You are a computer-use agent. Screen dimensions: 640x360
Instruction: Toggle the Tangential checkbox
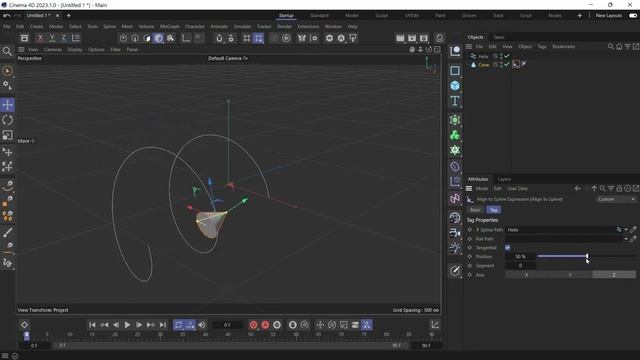(x=507, y=248)
